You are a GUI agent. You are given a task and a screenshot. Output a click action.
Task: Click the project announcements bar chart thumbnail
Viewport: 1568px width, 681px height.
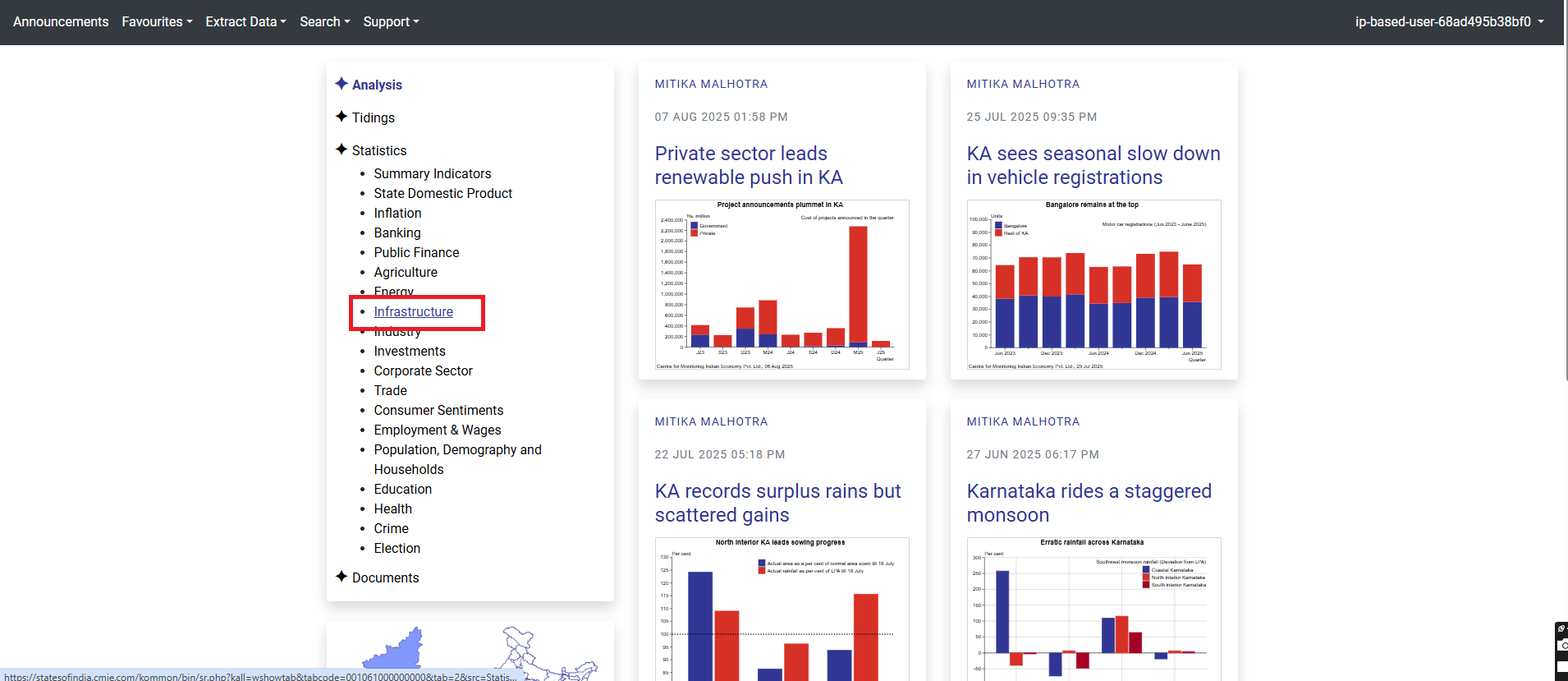click(x=782, y=285)
